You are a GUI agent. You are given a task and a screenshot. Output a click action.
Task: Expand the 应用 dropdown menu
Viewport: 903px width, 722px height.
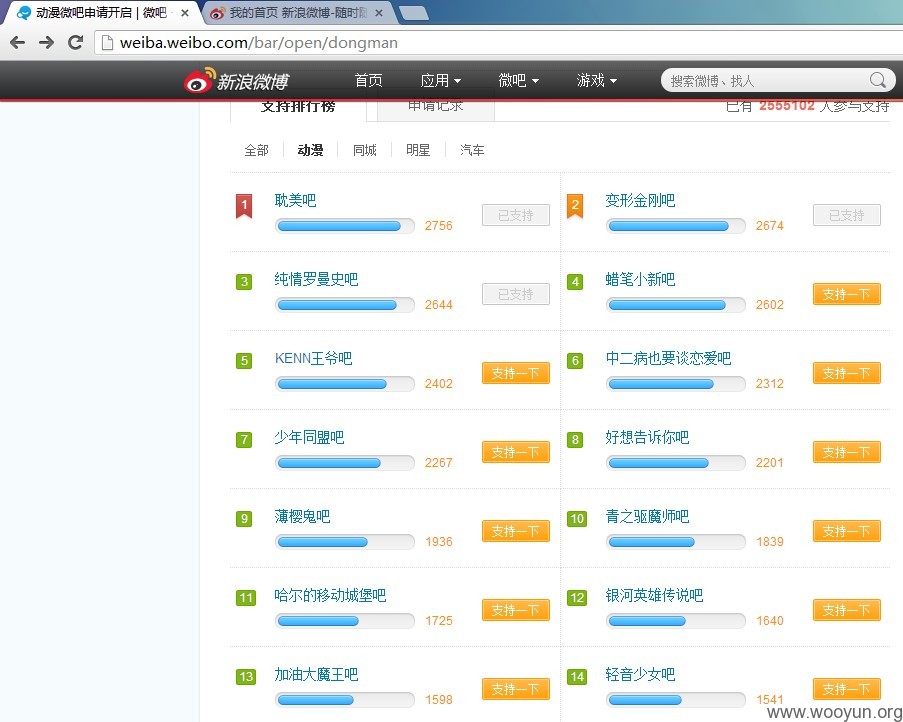[x=441, y=80]
